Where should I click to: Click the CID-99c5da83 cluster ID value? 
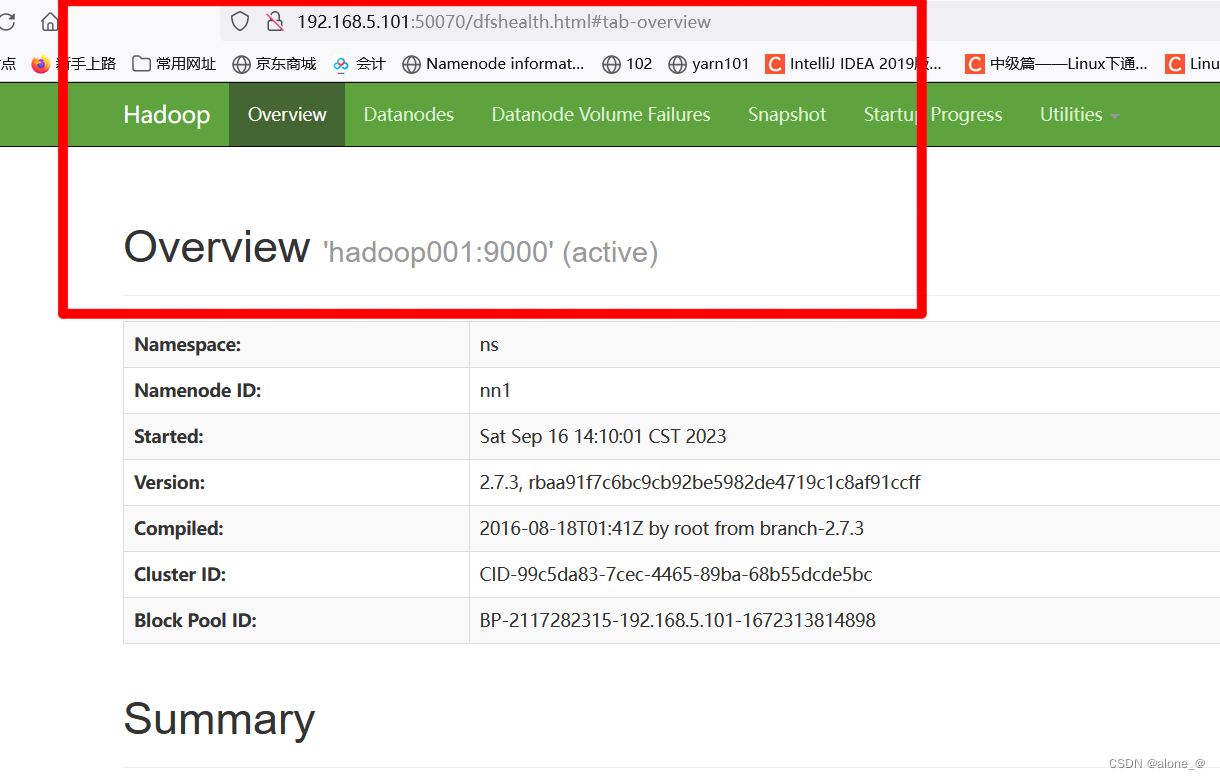(676, 575)
